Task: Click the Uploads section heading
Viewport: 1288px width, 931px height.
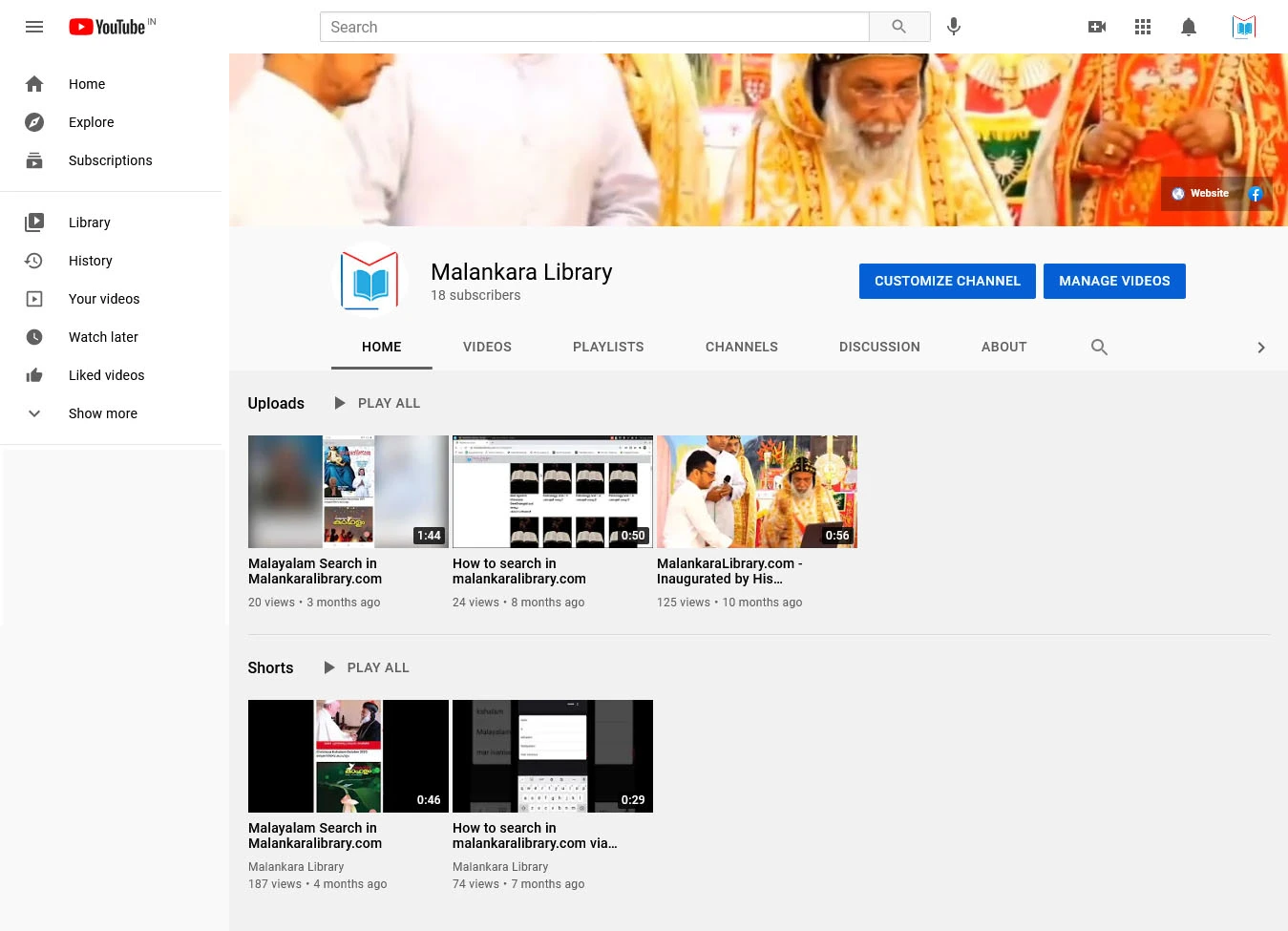Action: tap(276, 403)
